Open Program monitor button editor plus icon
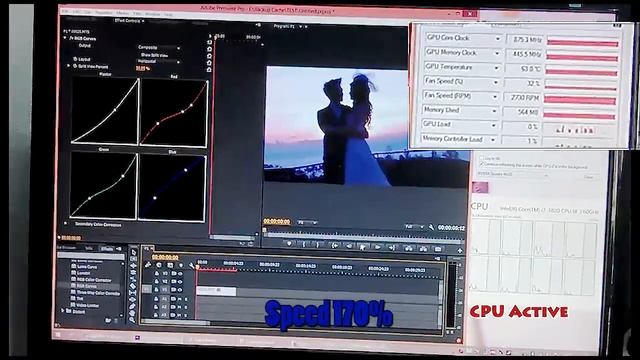 pyautogui.click(x=460, y=250)
